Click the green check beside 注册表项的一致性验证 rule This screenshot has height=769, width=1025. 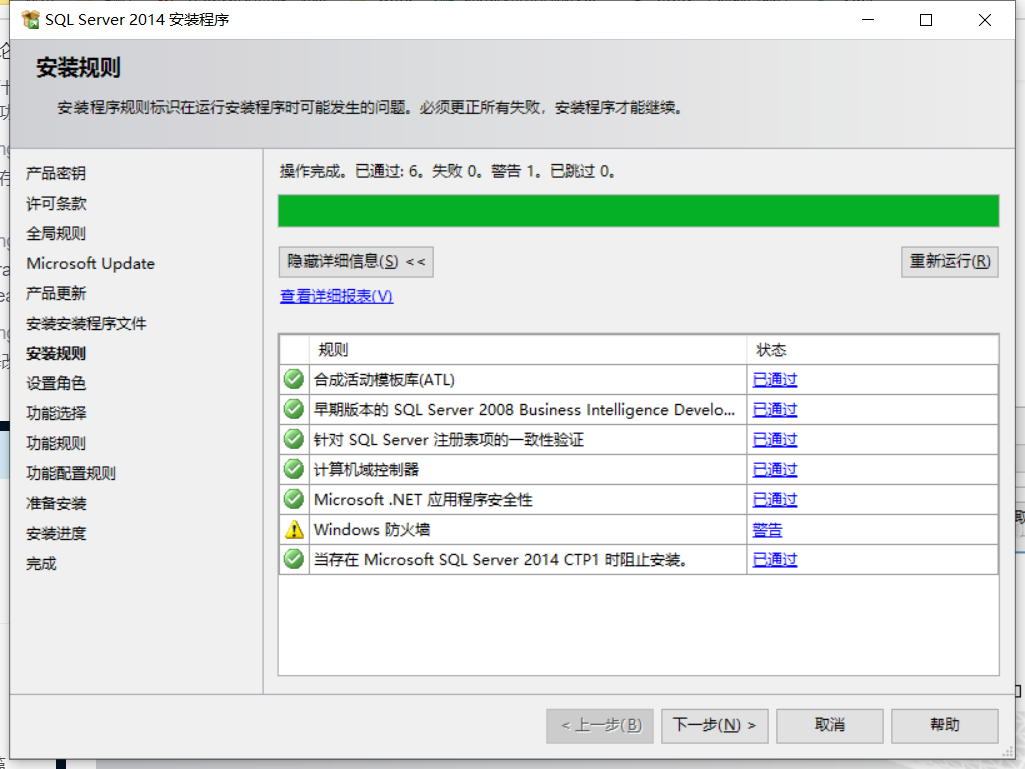click(x=293, y=439)
